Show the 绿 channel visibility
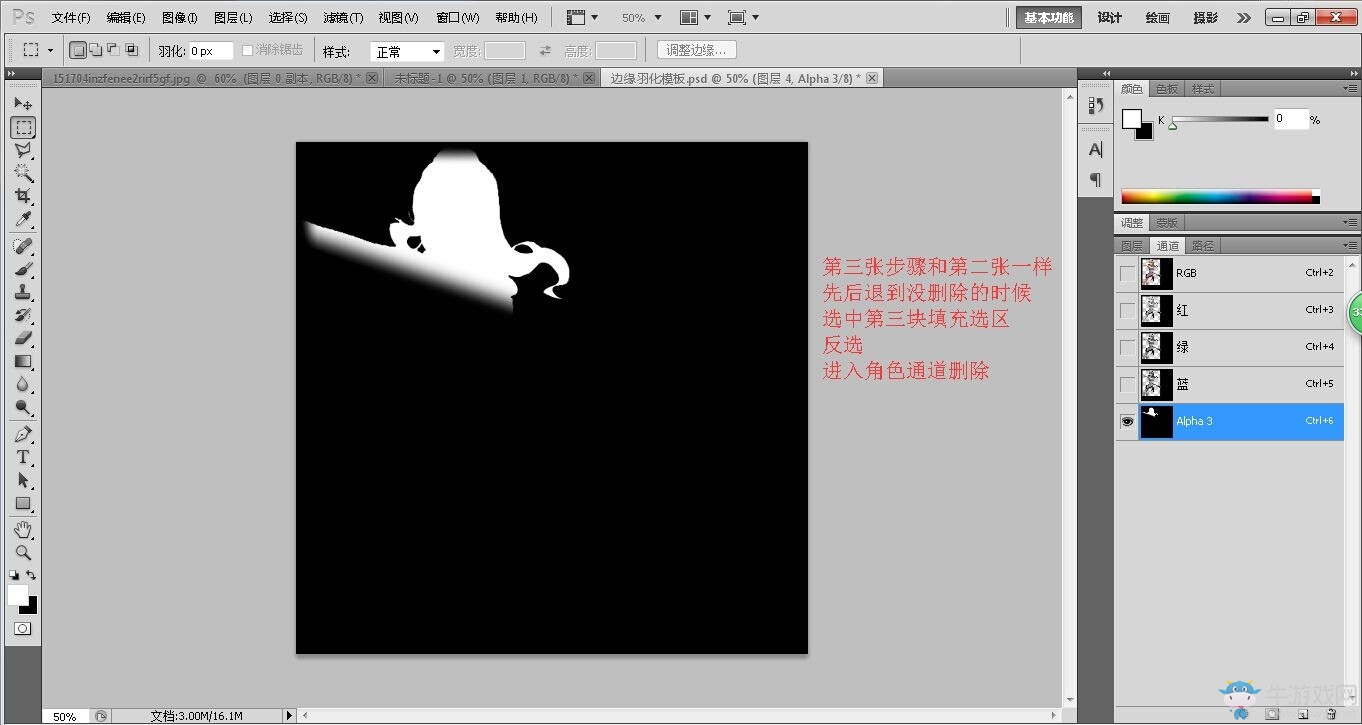This screenshot has height=725, width=1362. point(1128,347)
